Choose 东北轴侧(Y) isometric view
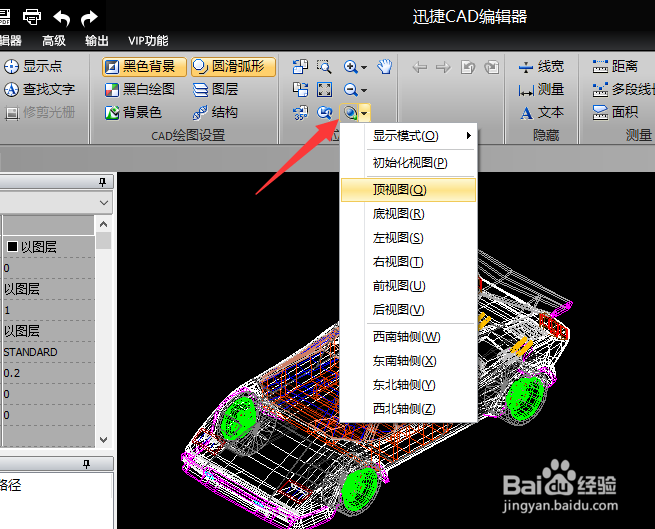 click(409, 385)
